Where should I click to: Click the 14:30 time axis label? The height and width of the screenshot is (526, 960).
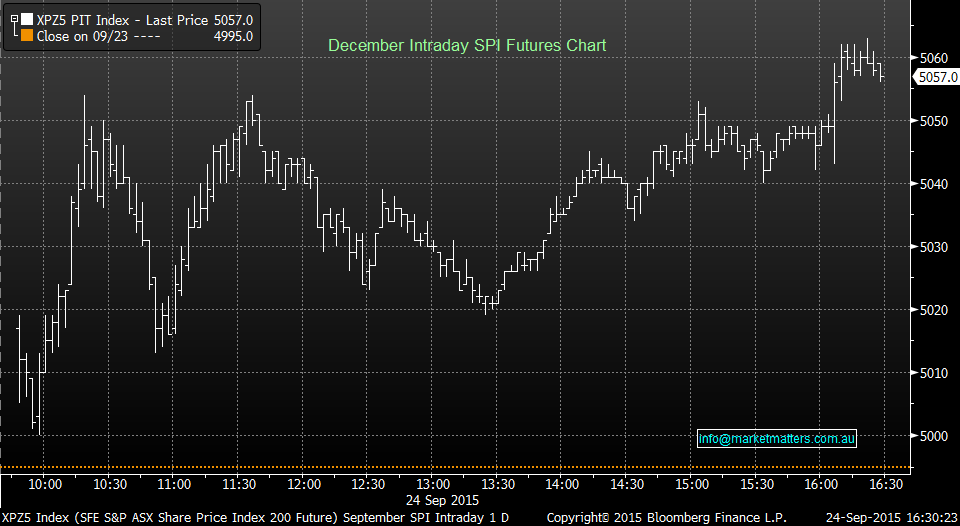pos(628,484)
